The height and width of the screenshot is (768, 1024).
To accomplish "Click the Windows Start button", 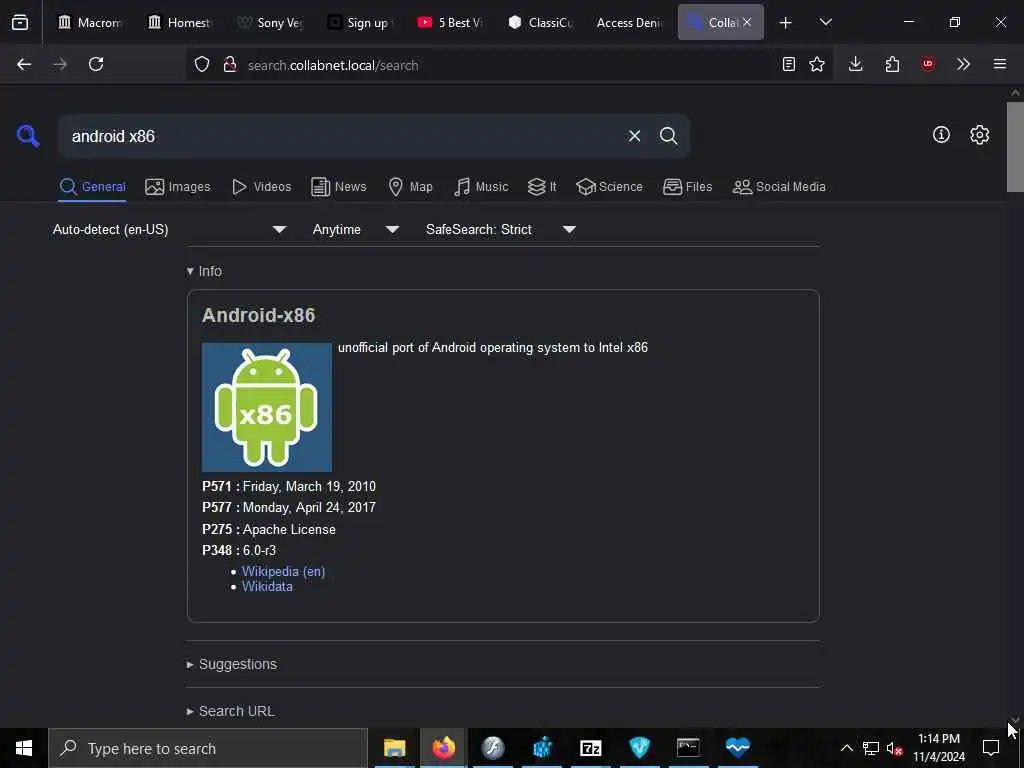I will click(x=24, y=748).
